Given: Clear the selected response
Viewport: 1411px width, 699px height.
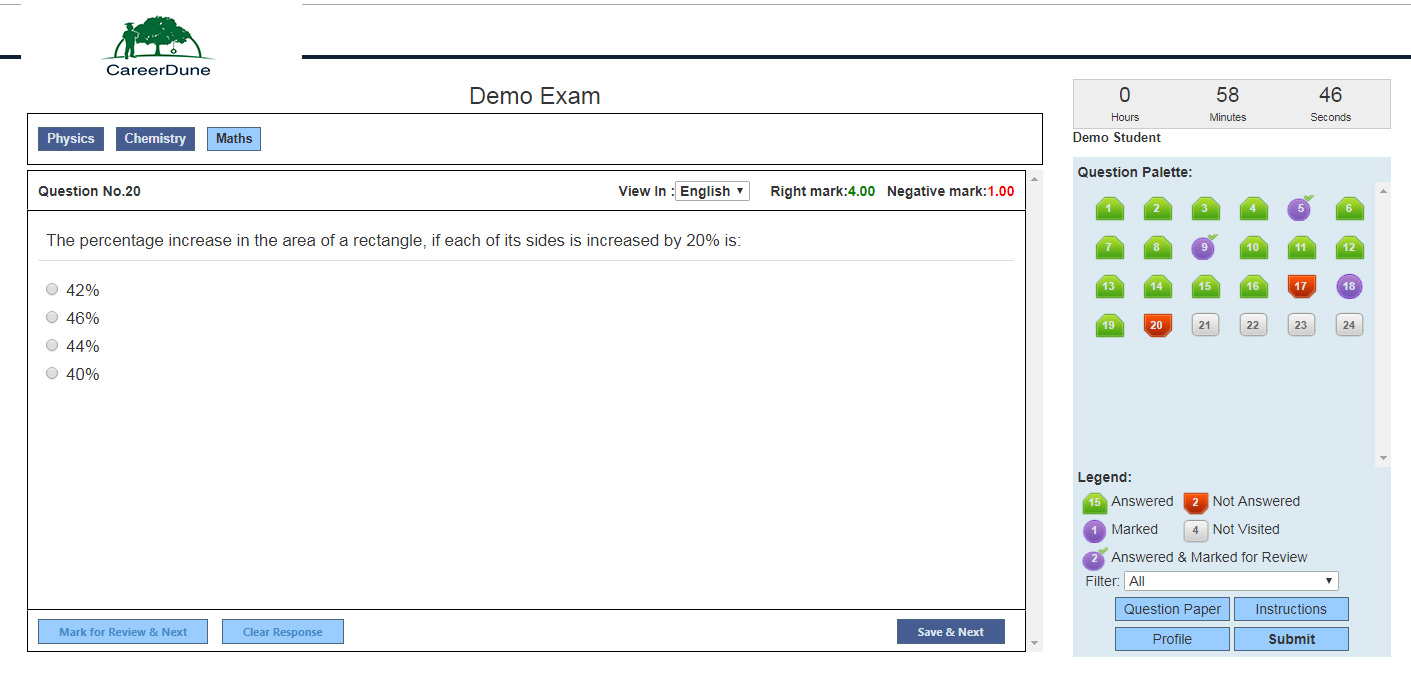Looking at the screenshot, I should (283, 632).
